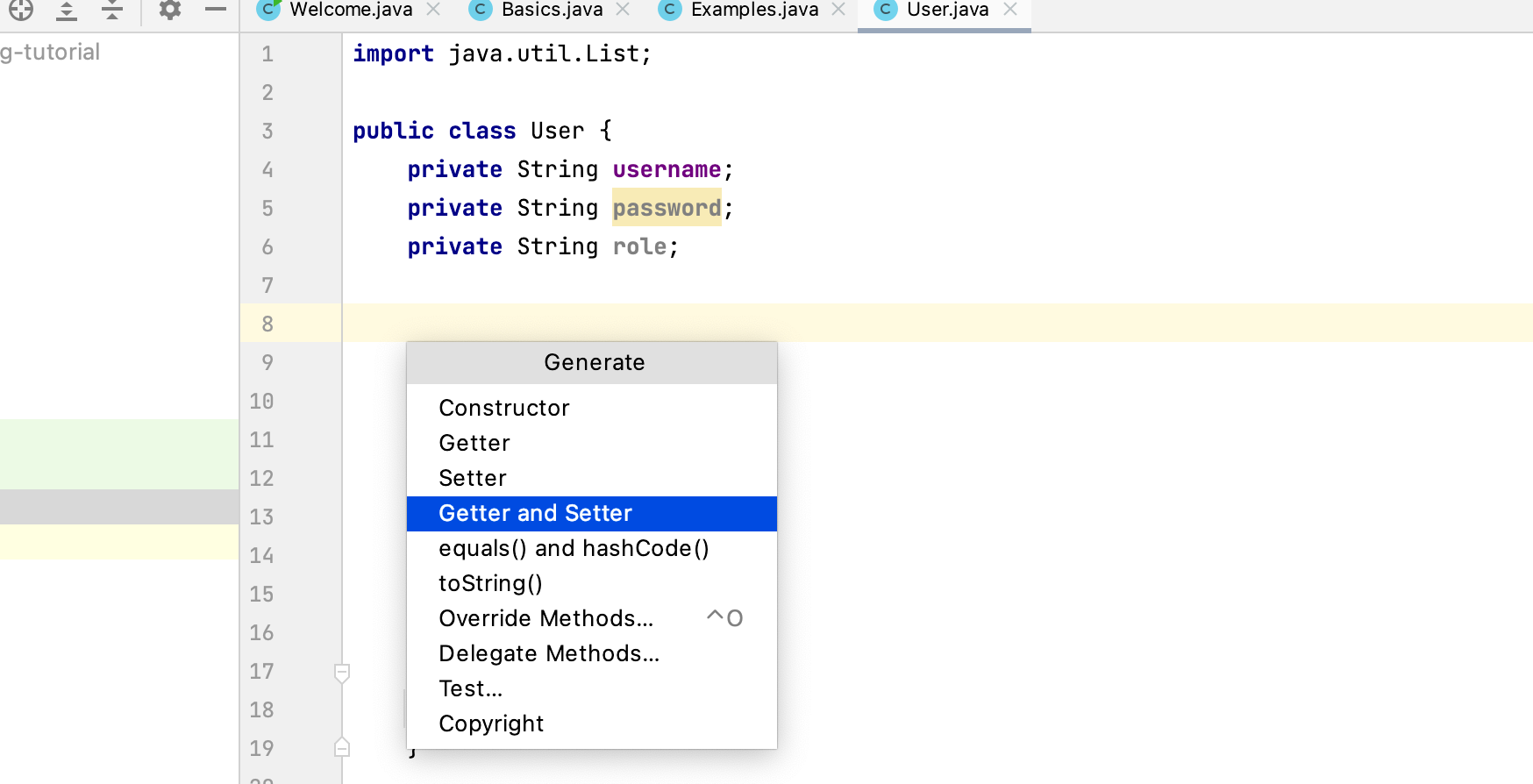Choose Getter in Generate menu

point(592,443)
